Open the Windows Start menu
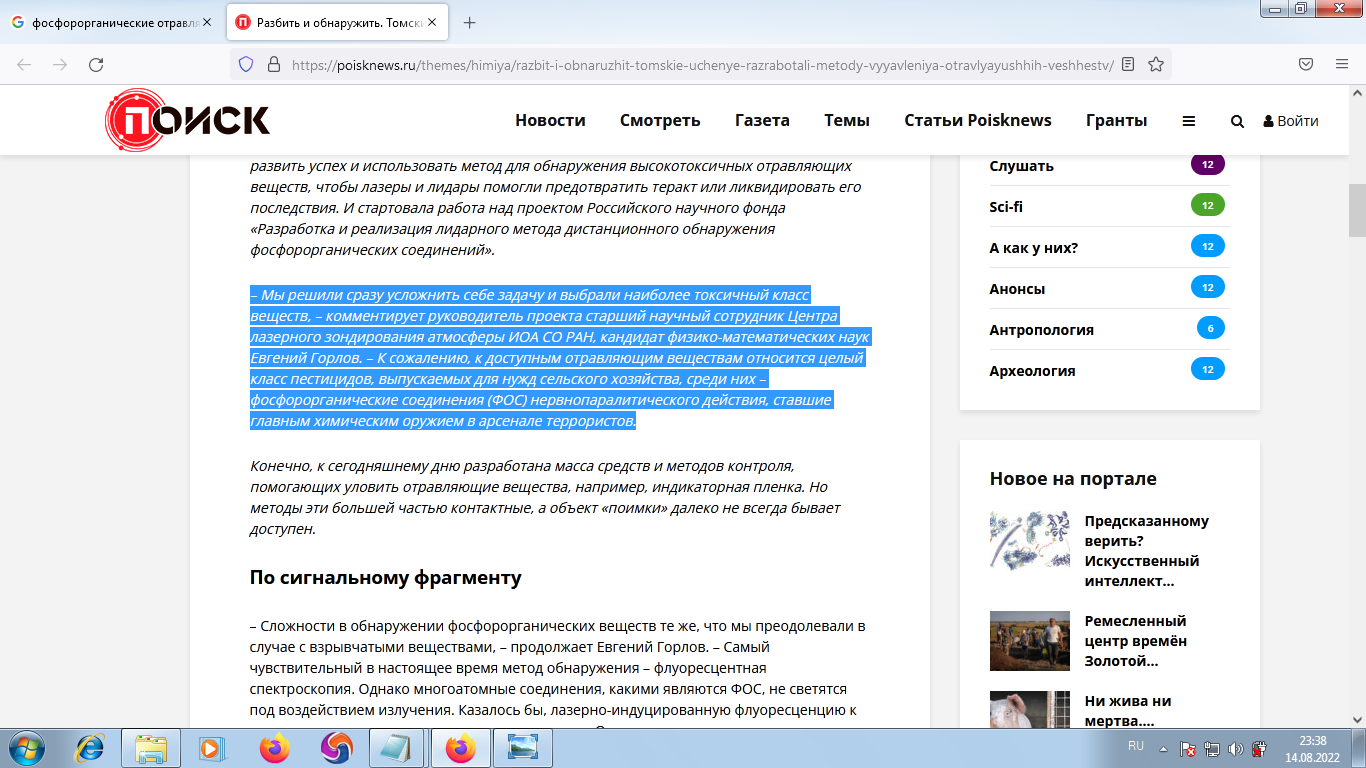The width and height of the screenshot is (1366, 768). (25, 747)
